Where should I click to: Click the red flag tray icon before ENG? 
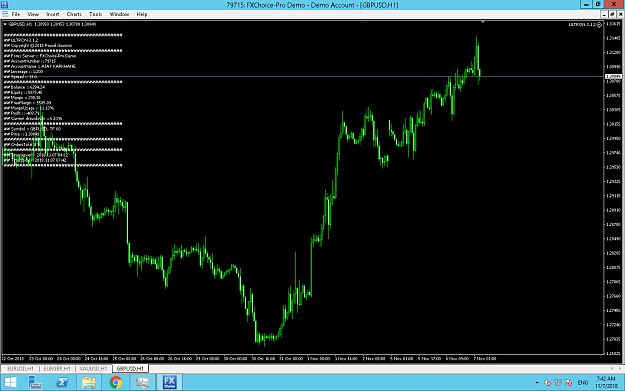coord(569,383)
